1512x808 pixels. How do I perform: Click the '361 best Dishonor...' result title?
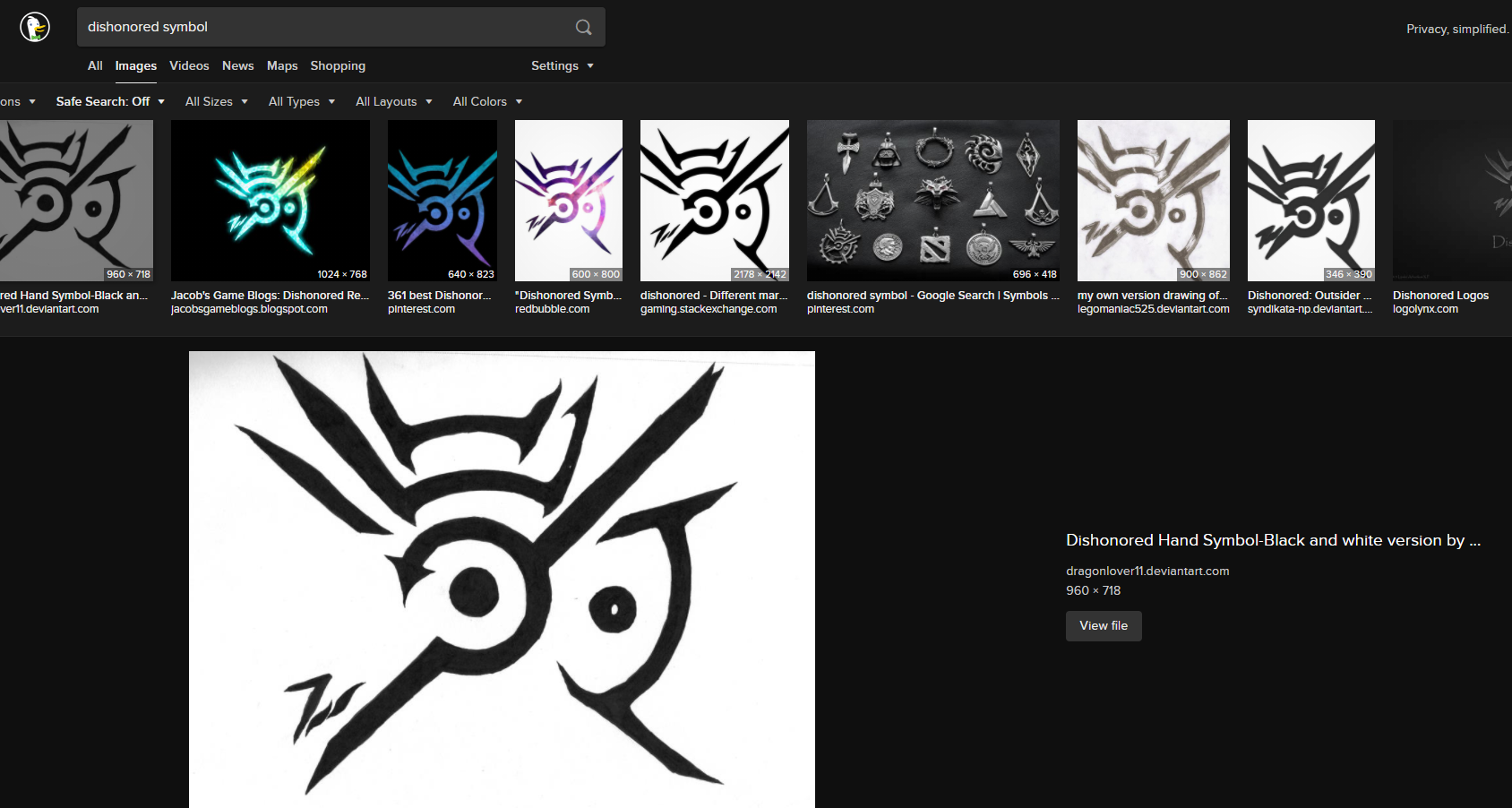440,295
